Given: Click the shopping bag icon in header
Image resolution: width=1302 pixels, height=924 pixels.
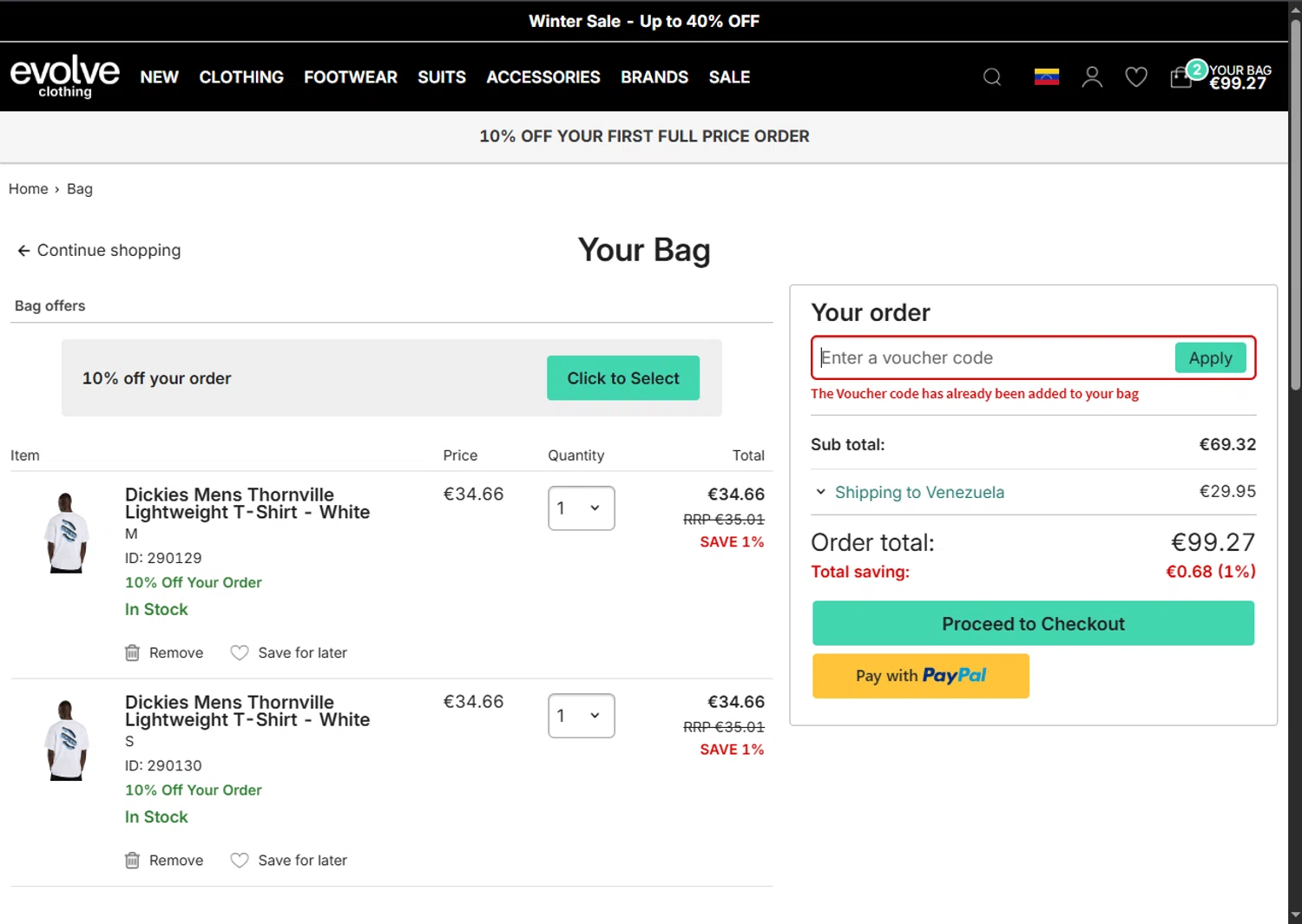Looking at the screenshot, I should (1181, 77).
